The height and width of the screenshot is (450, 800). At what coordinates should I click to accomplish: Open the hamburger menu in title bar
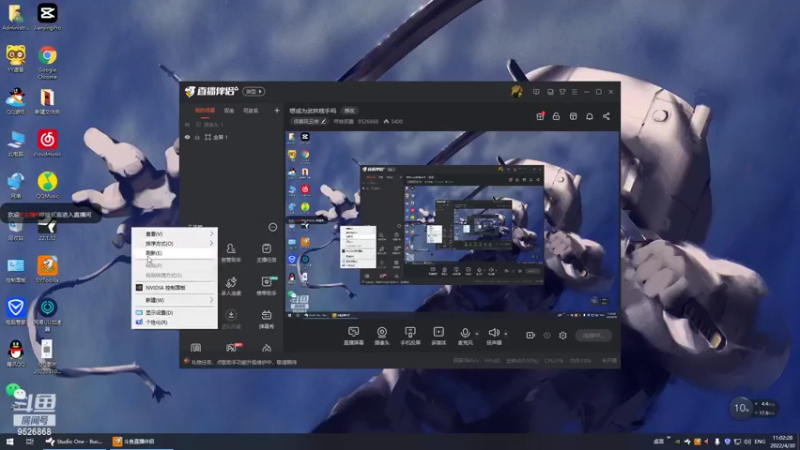click(574, 92)
